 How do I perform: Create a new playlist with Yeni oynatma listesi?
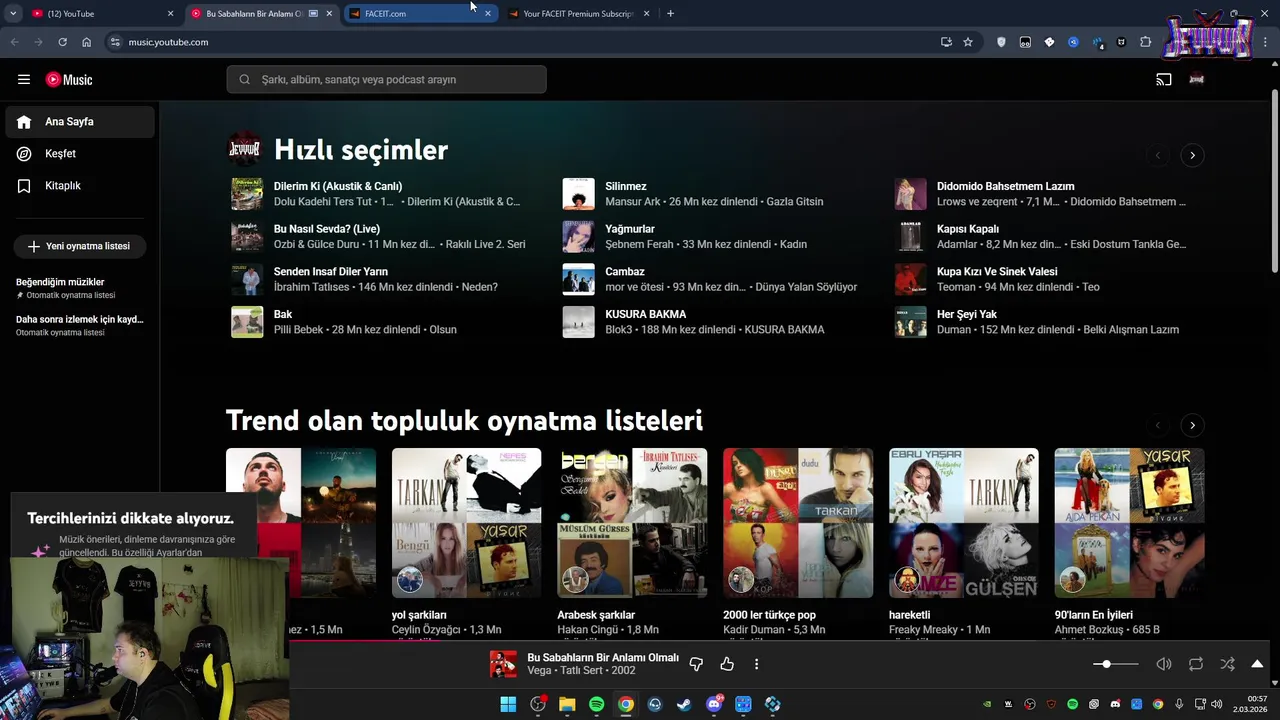pos(79,246)
